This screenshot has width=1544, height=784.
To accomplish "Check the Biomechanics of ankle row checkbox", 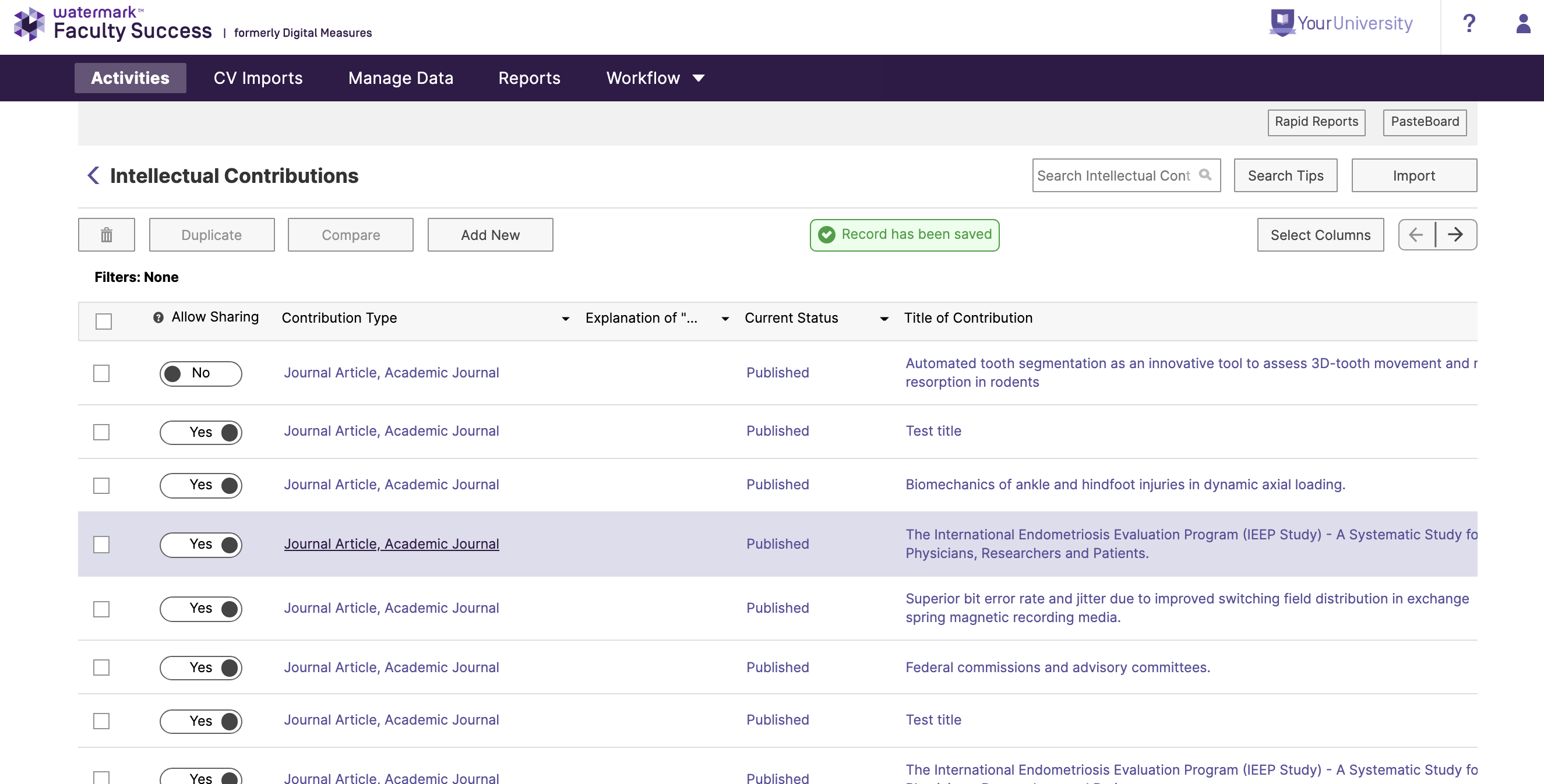I will (101, 486).
